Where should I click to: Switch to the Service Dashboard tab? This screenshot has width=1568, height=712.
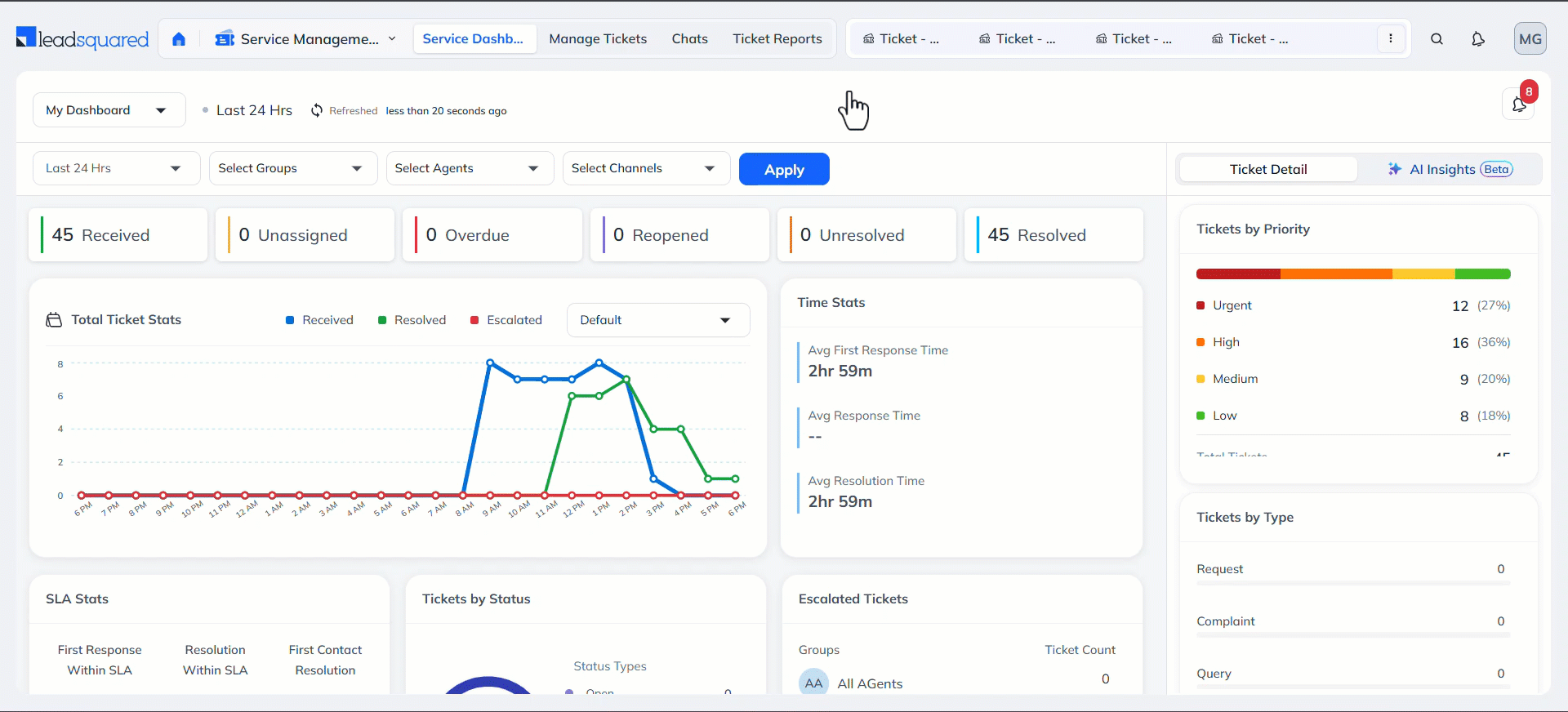(474, 38)
